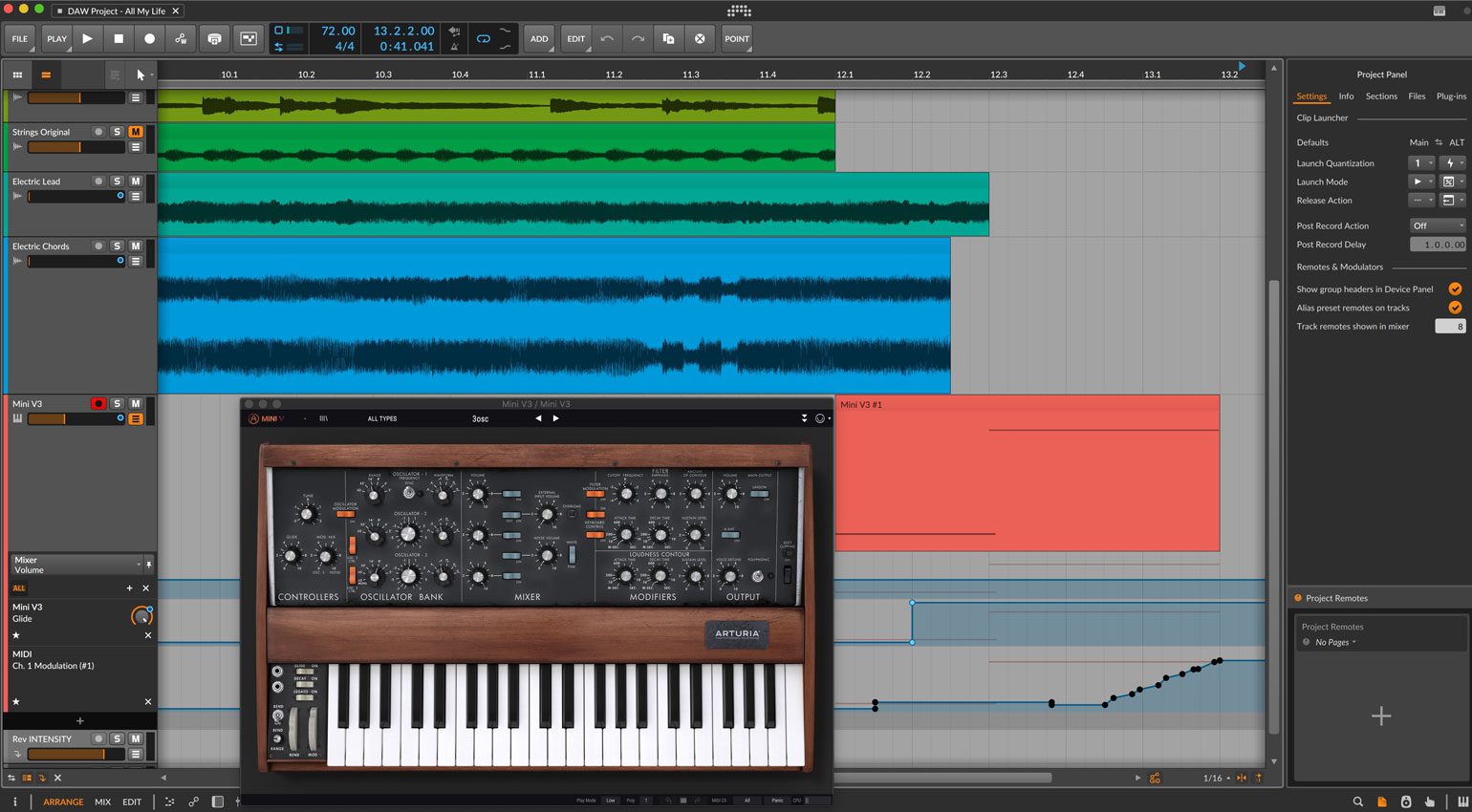This screenshot has width=1472, height=812.
Task: Click the next-preset arrow in Mini V plugin
Action: tap(555, 417)
